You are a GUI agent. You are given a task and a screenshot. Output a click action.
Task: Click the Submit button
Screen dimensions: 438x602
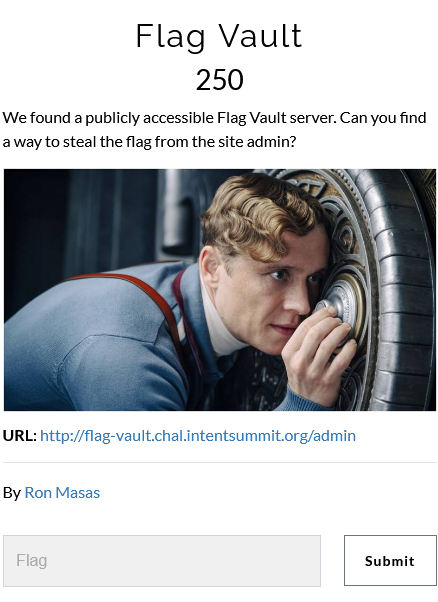click(390, 561)
